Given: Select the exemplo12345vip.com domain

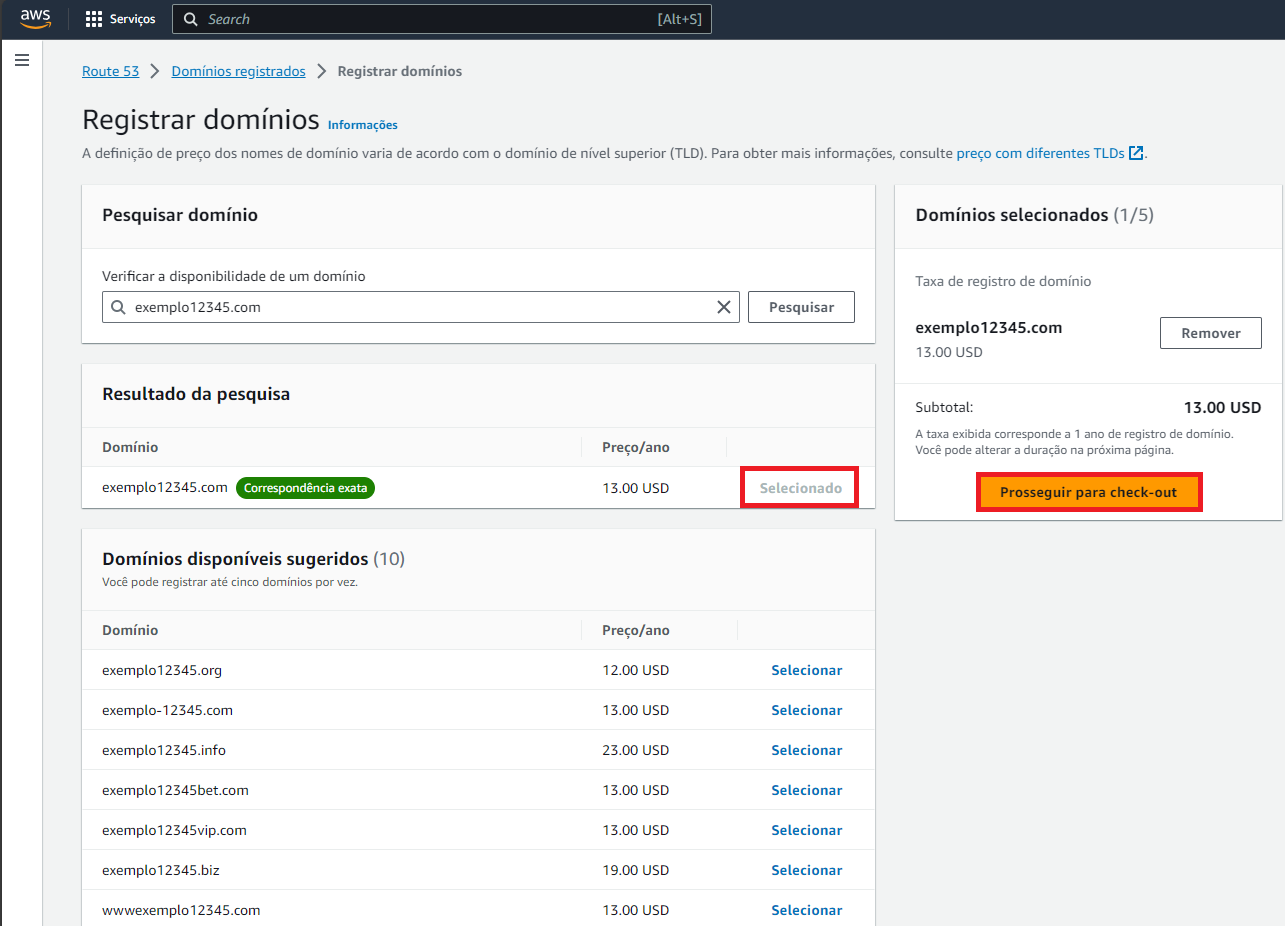Looking at the screenshot, I should pyautogui.click(x=806, y=830).
